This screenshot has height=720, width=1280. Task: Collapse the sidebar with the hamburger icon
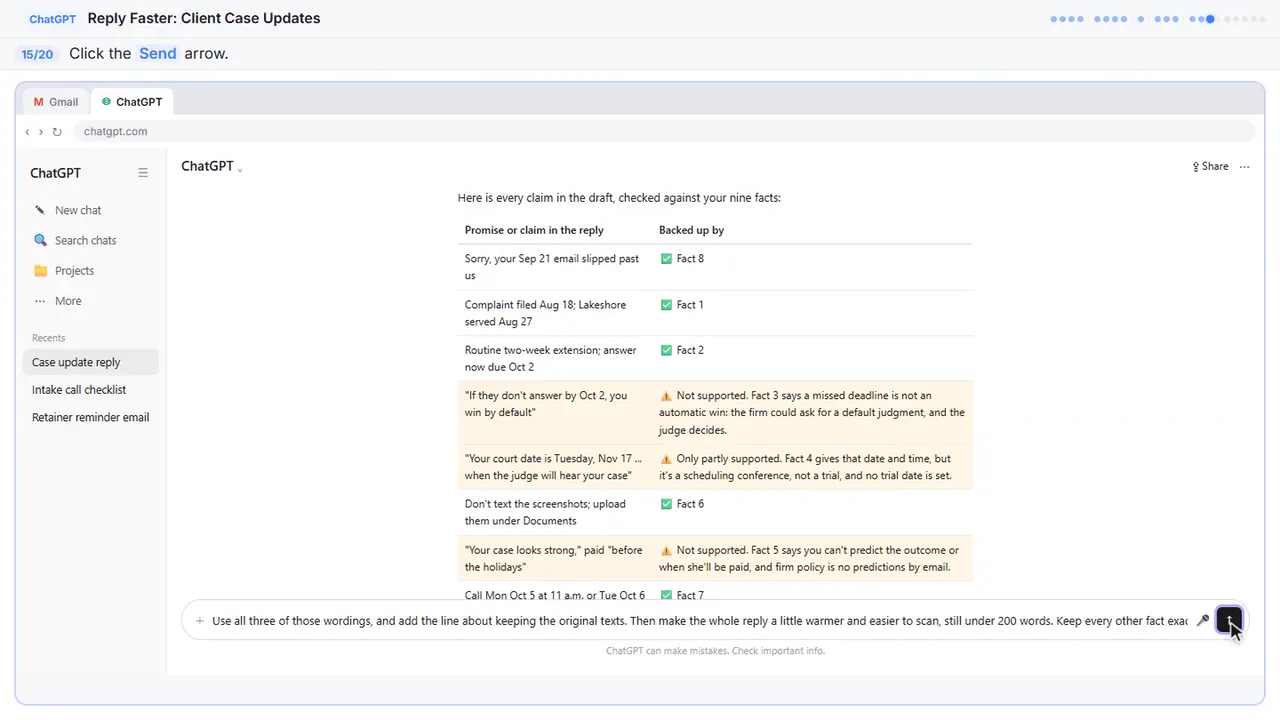[143, 173]
